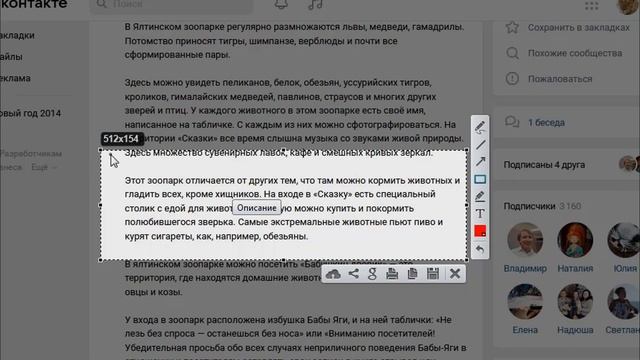Click the friend avatar beside Подписаны 4 друга
The image size is (640, 360).
(627, 164)
